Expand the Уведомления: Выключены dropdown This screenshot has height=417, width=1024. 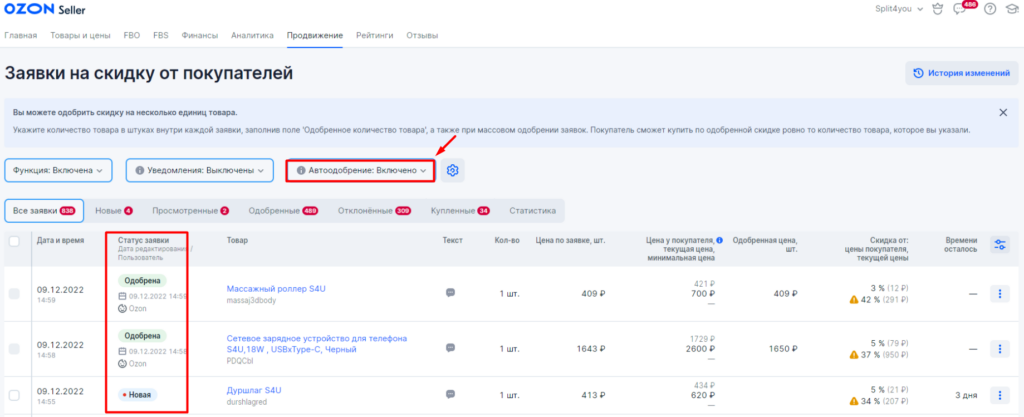(x=199, y=170)
